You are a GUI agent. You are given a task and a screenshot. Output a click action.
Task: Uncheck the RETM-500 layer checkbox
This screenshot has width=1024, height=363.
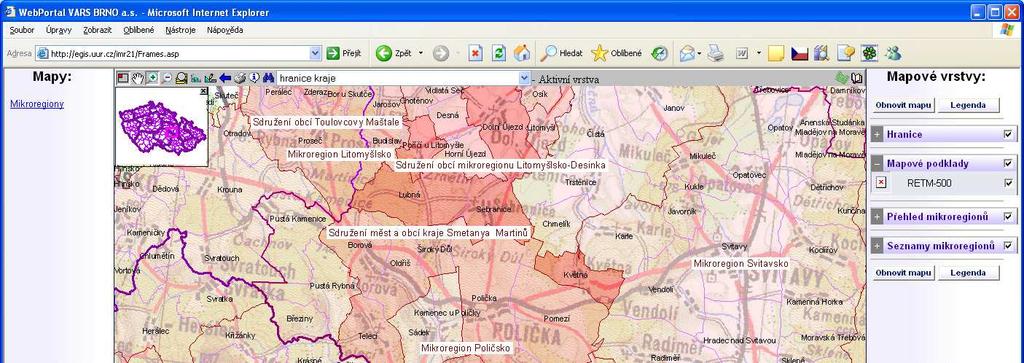tap(1008, 183)
